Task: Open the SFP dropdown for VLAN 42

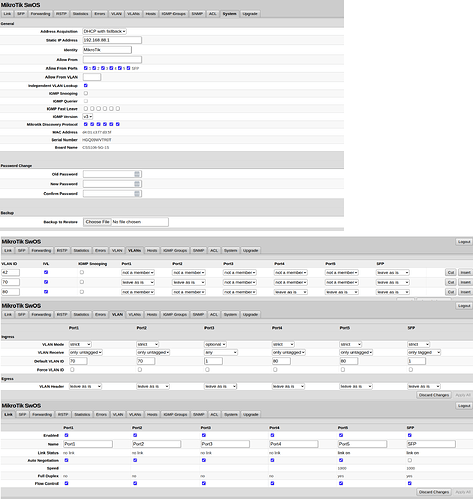Action: point(393,273)
